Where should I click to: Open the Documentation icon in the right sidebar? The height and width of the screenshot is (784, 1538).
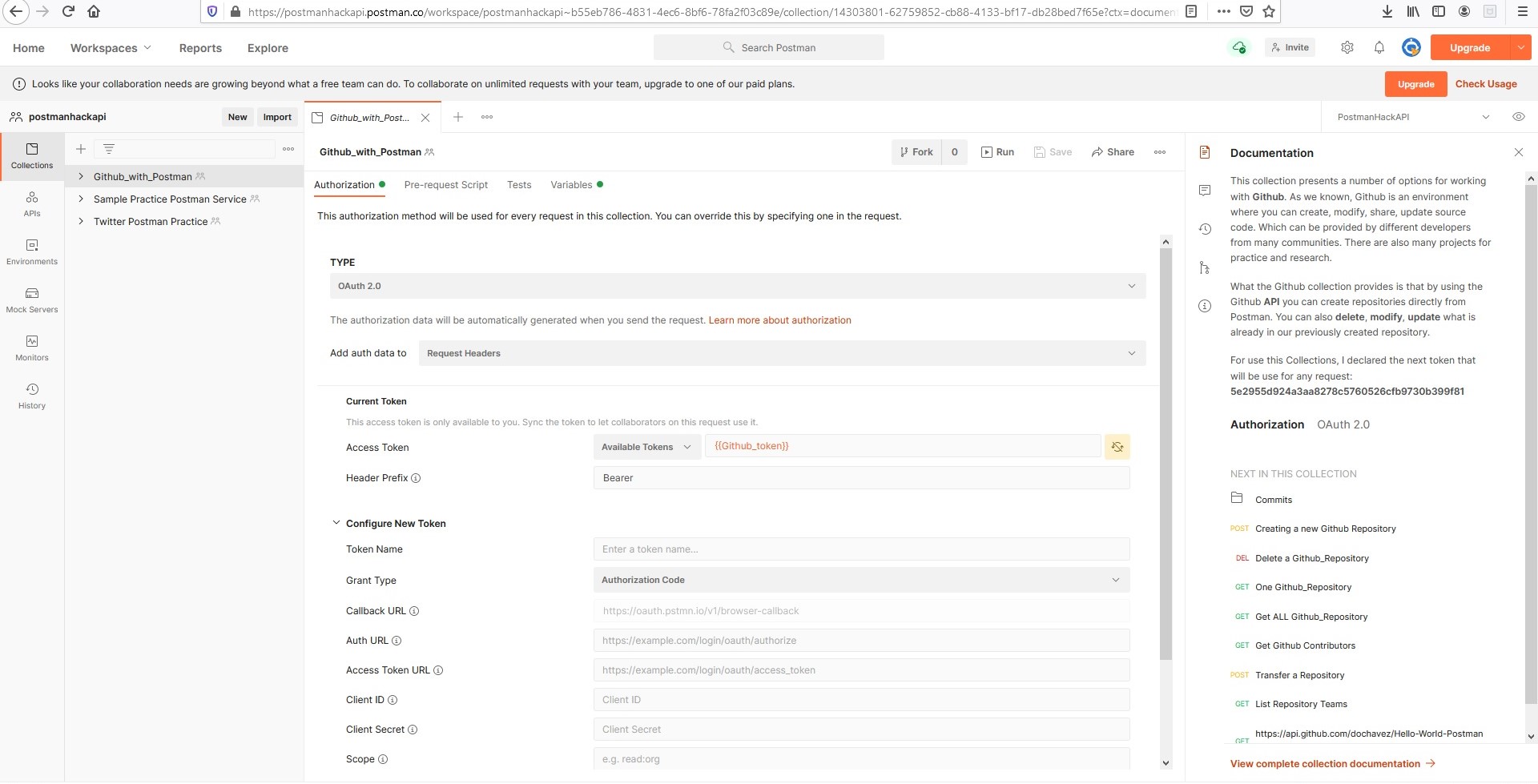(1205, 152)
